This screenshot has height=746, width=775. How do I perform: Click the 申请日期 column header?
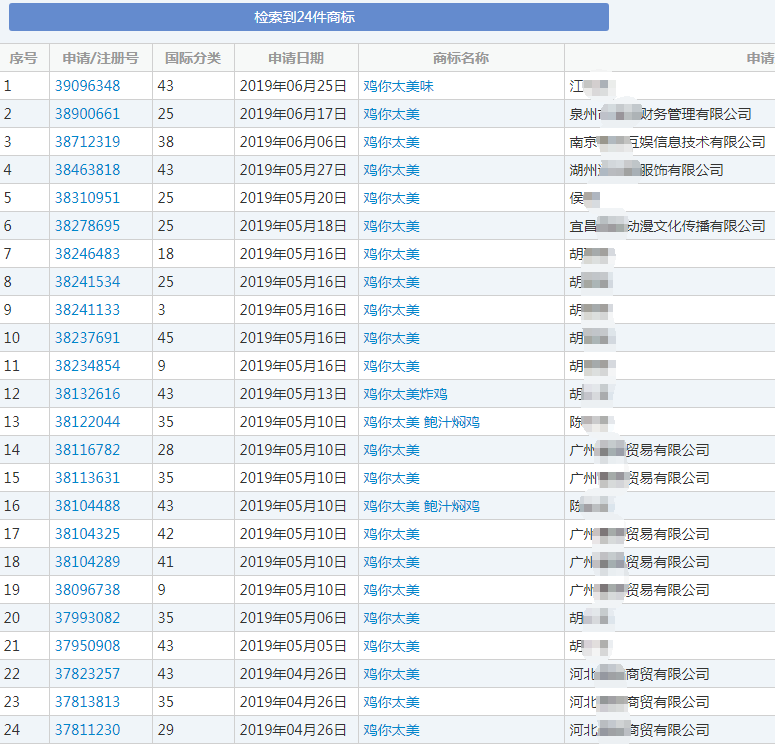pos(296,58)
